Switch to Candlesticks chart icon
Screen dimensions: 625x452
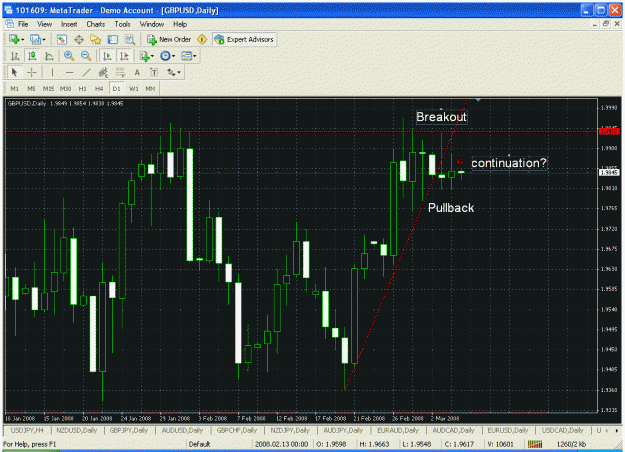[x=32, y=56]
